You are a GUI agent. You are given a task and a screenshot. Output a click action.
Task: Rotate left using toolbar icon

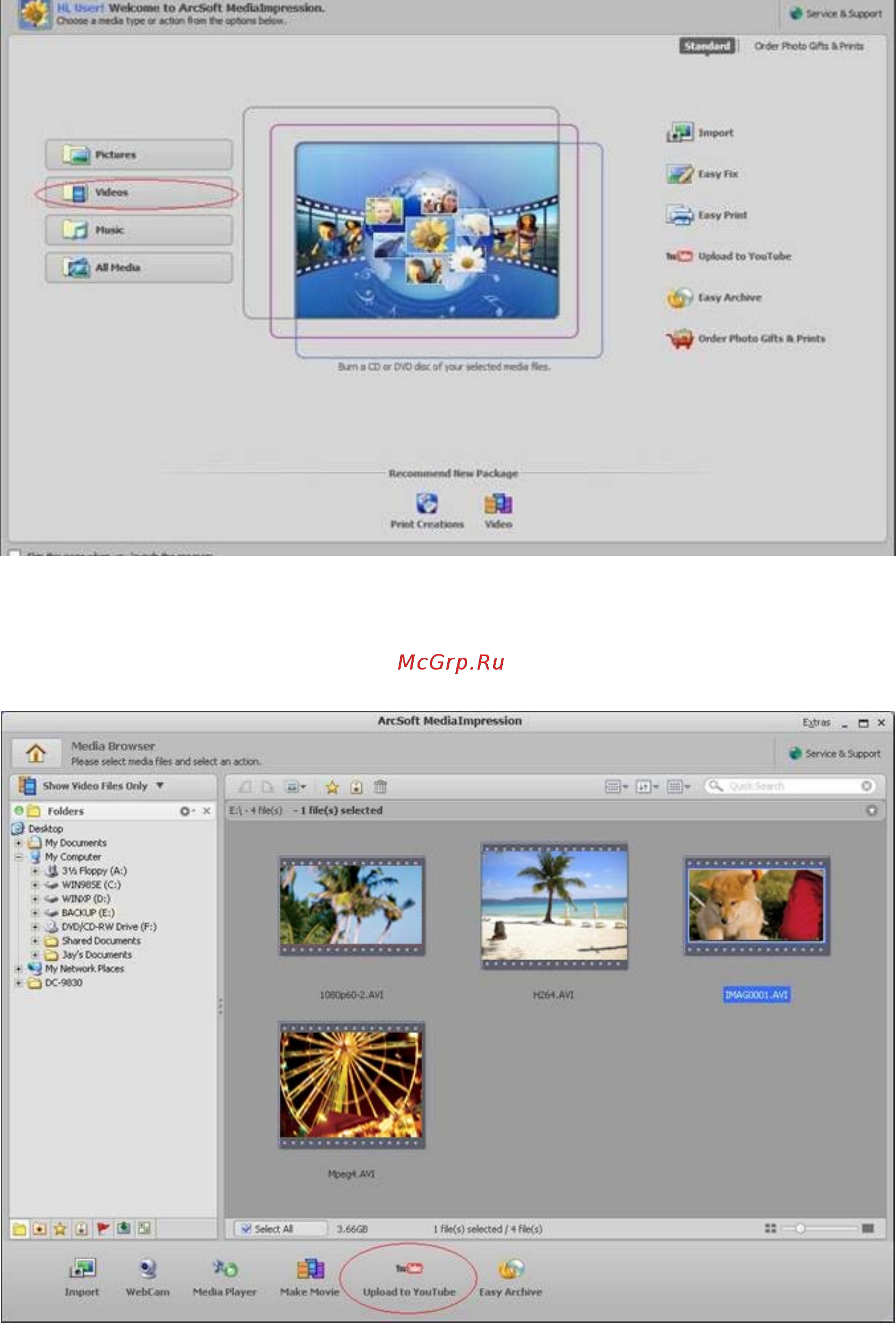pos(245,787)
